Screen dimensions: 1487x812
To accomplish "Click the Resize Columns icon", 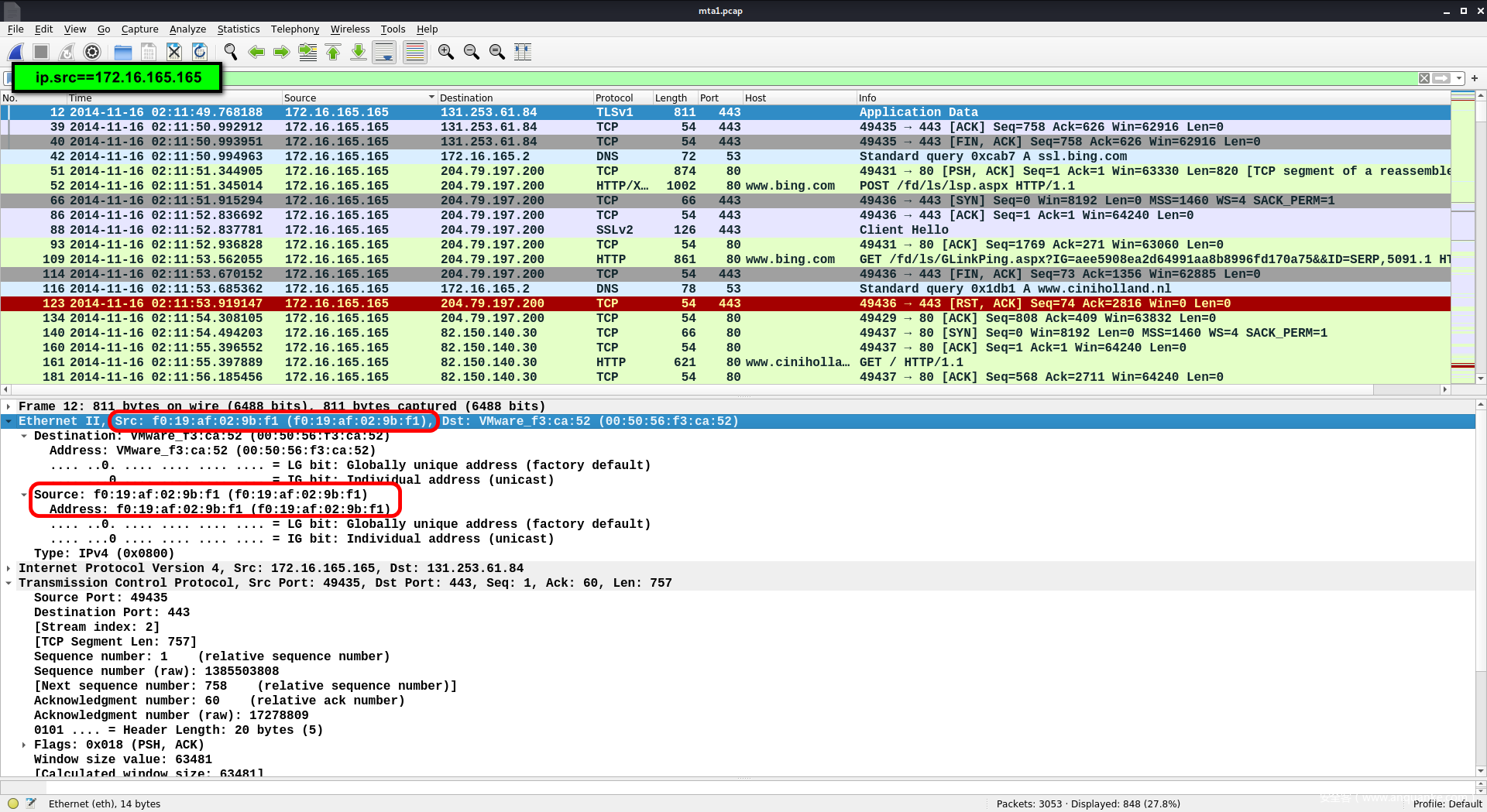I will click(x=523, y=52).
